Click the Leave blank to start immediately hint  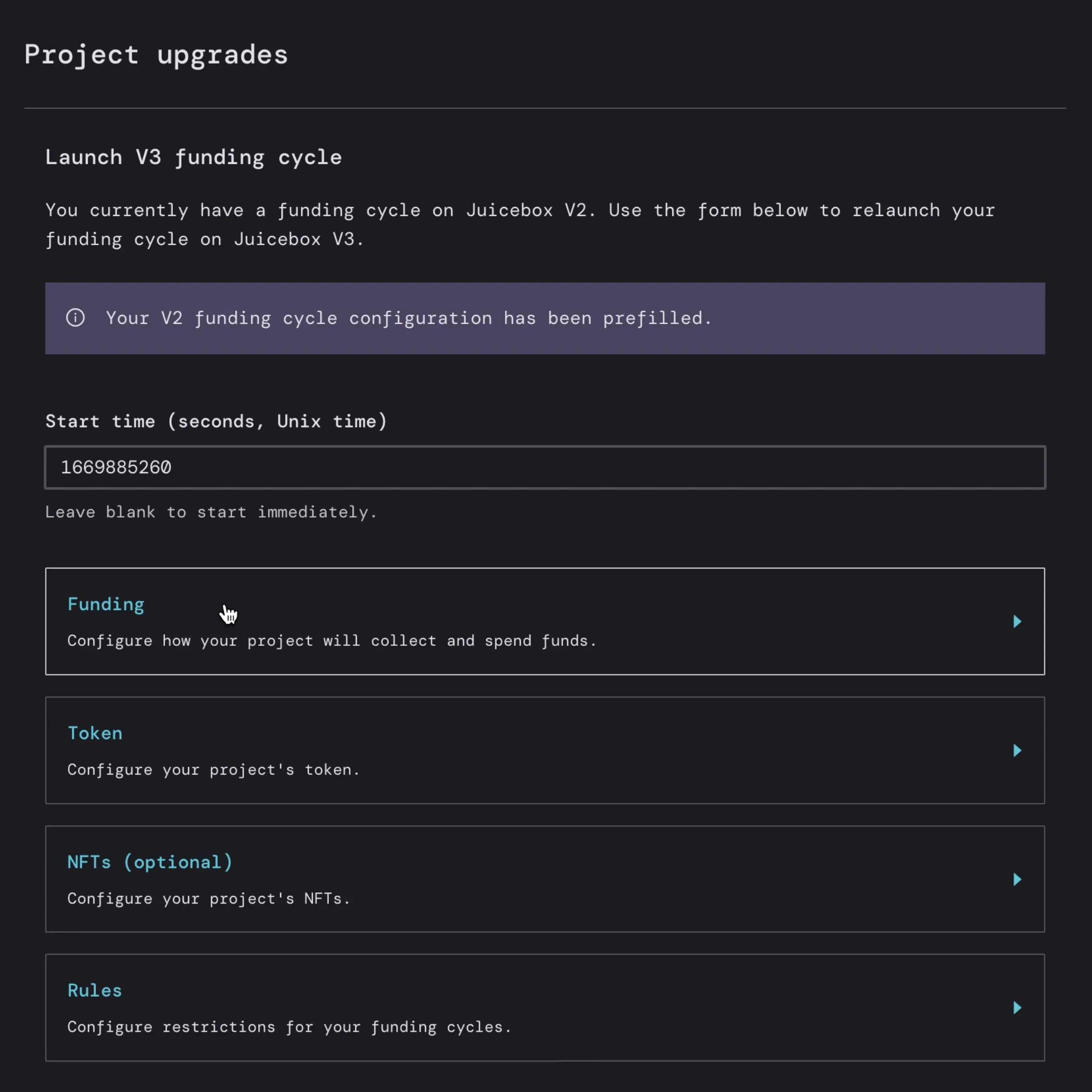click(x=211, y=512)
